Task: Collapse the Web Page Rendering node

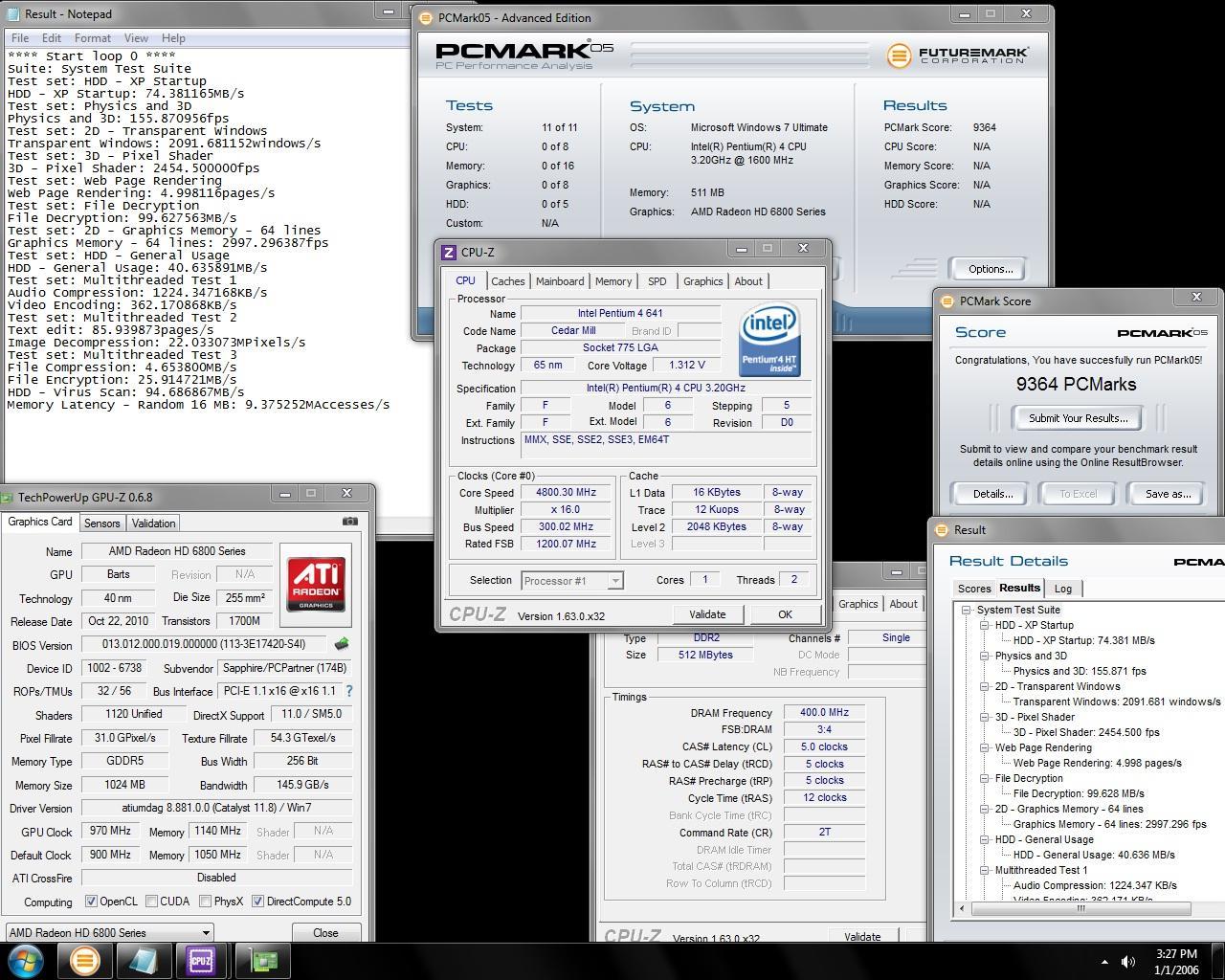Action: coord(984,747)
